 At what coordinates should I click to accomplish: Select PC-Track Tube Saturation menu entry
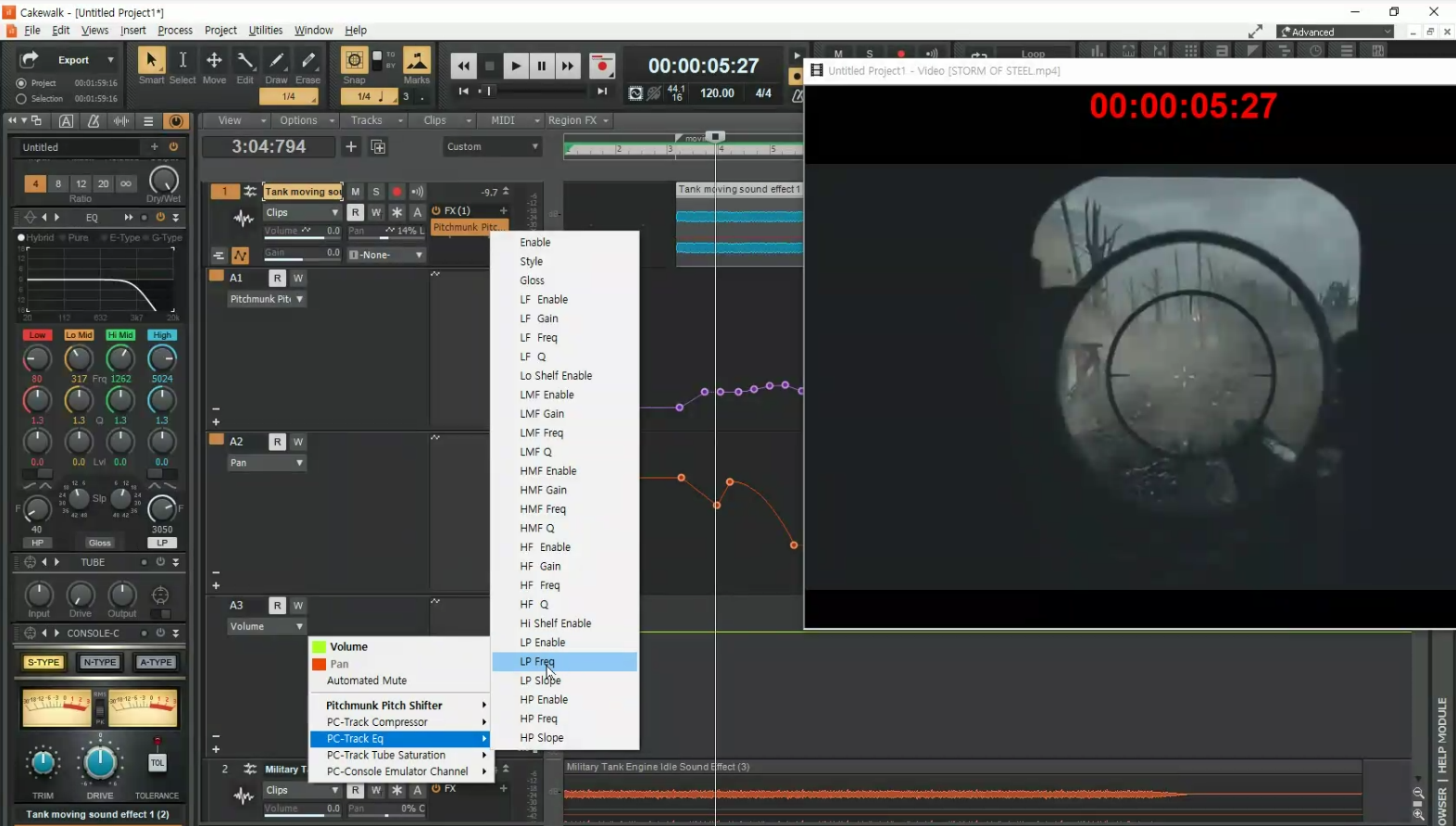(400, 756)
